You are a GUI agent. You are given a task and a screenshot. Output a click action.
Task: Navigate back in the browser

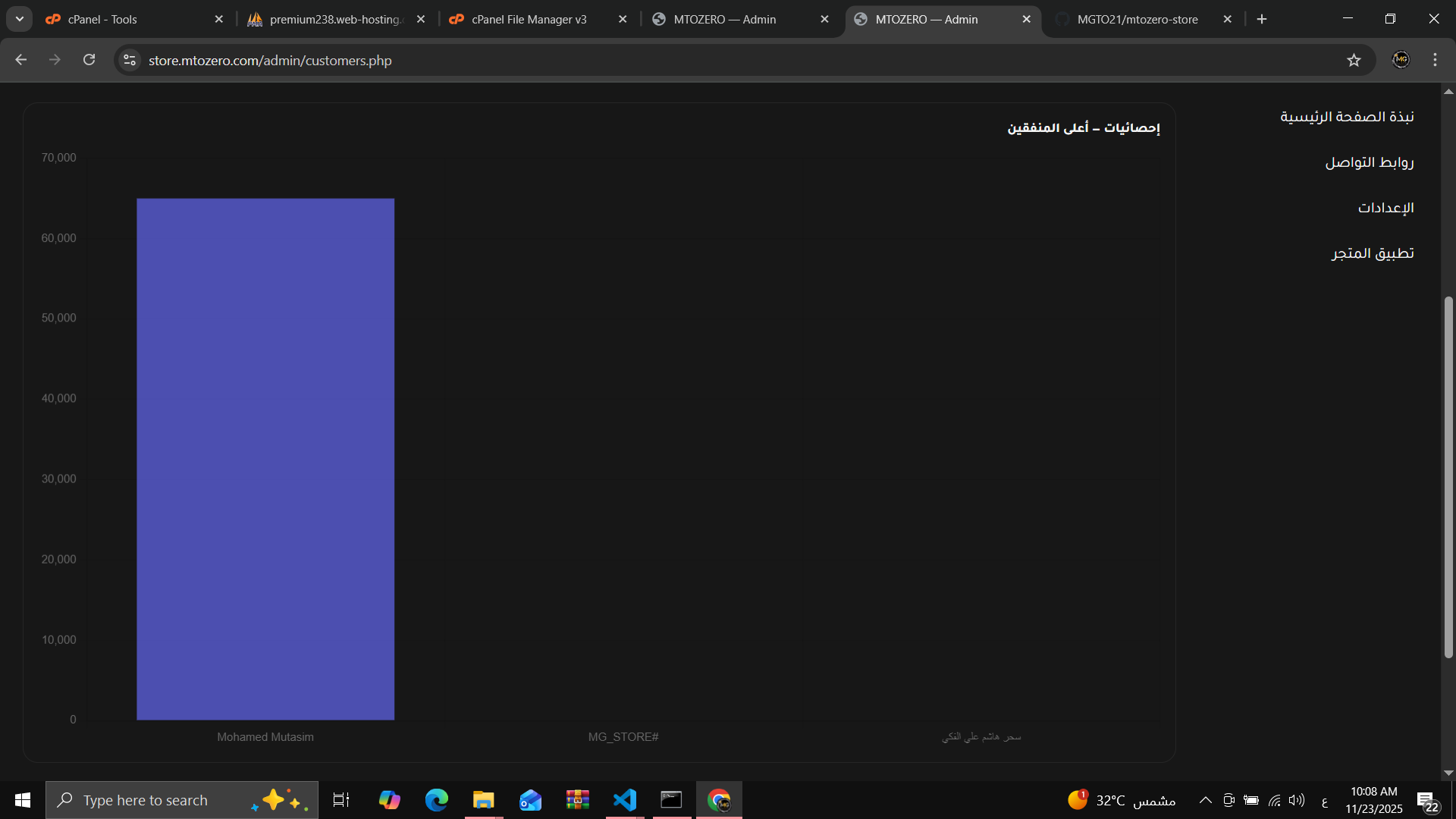coord(20,60)
